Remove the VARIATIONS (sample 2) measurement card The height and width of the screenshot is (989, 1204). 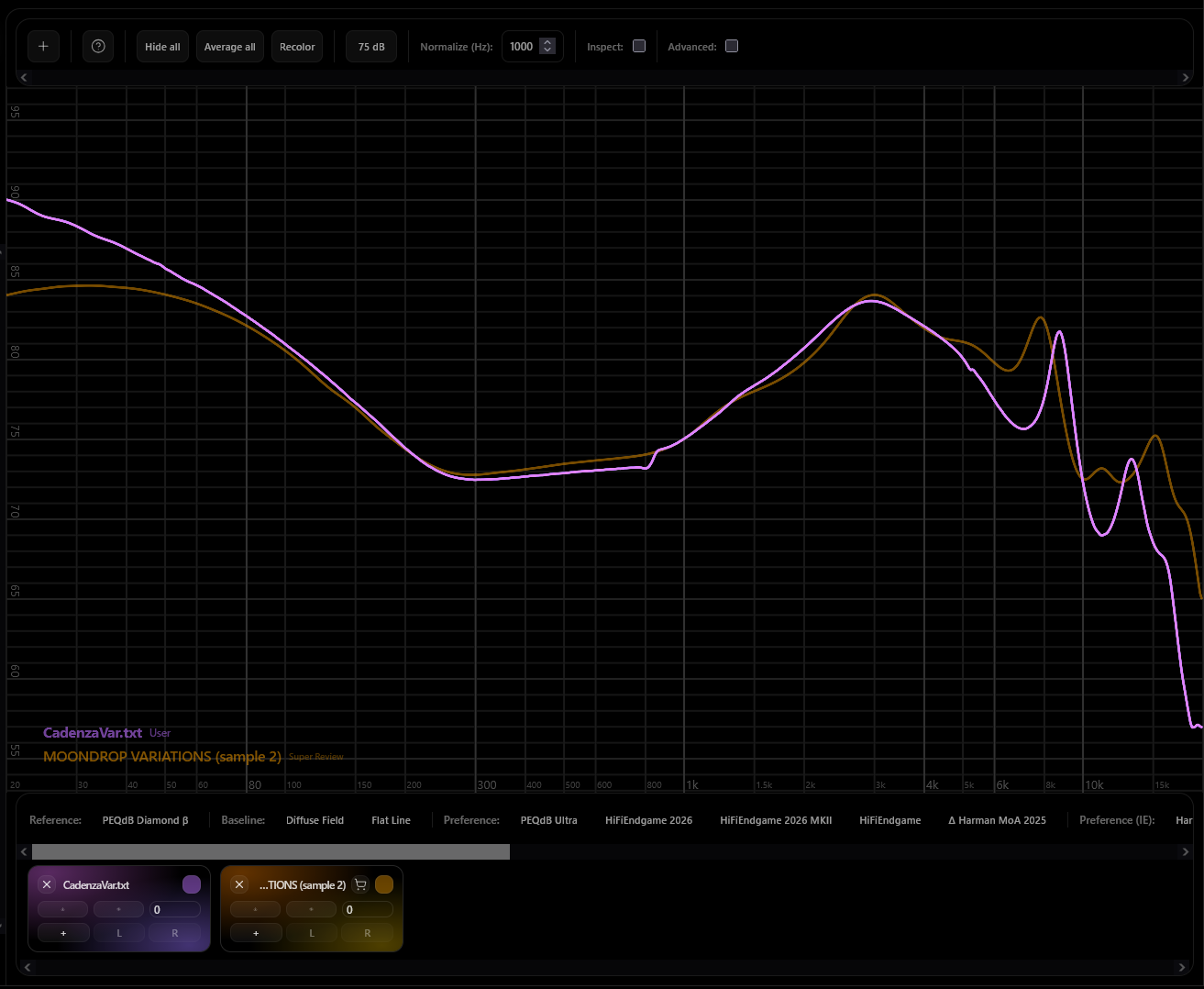point(239,884)
